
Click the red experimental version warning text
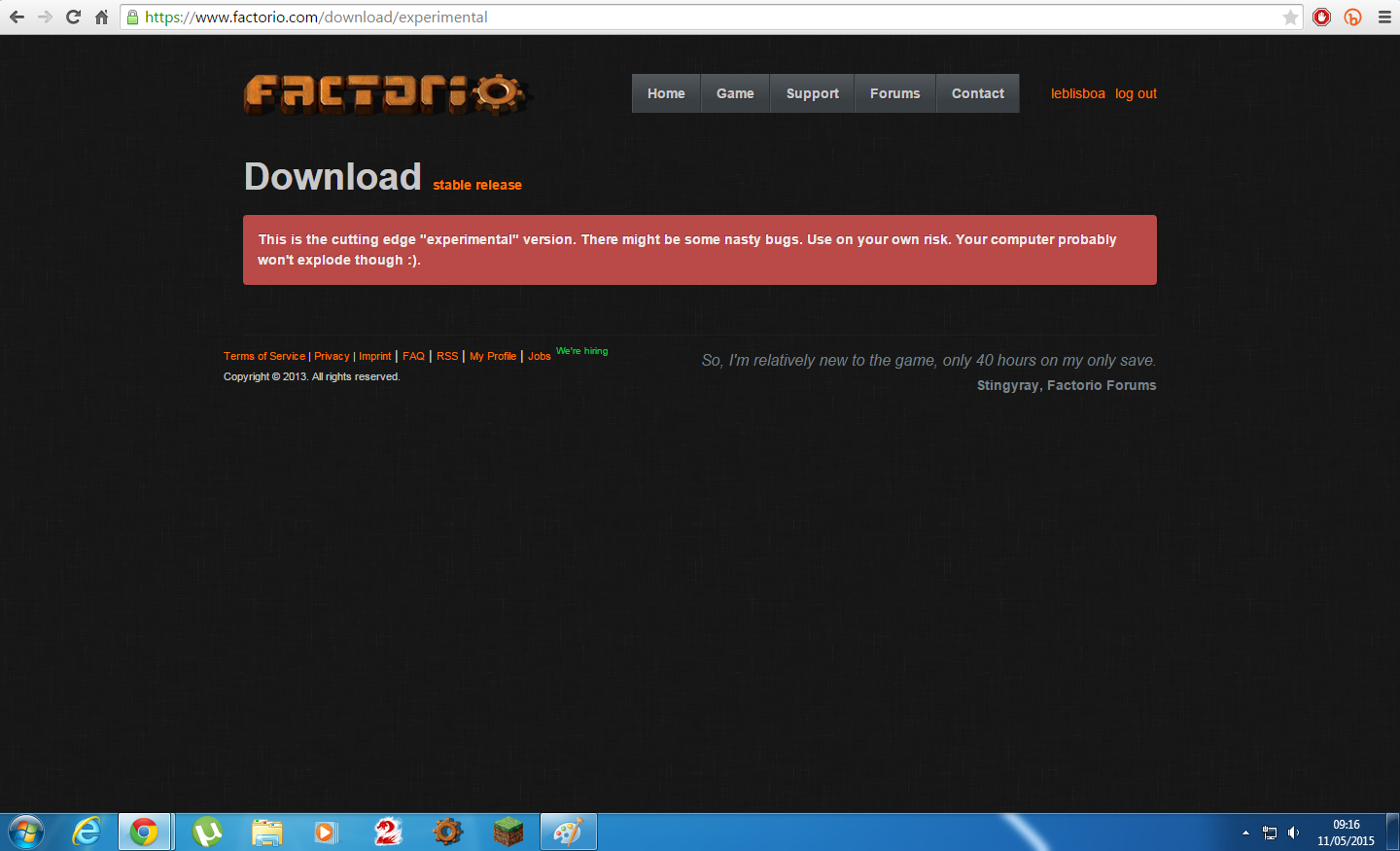point(686,250)
